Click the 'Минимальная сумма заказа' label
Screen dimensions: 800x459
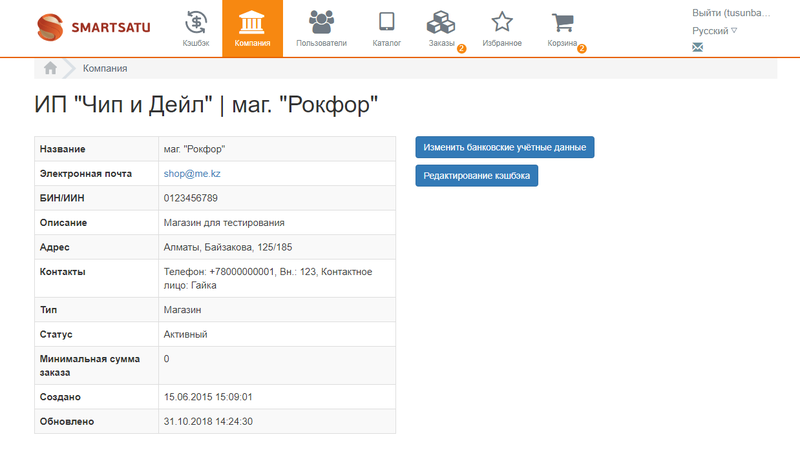point(90,365)
